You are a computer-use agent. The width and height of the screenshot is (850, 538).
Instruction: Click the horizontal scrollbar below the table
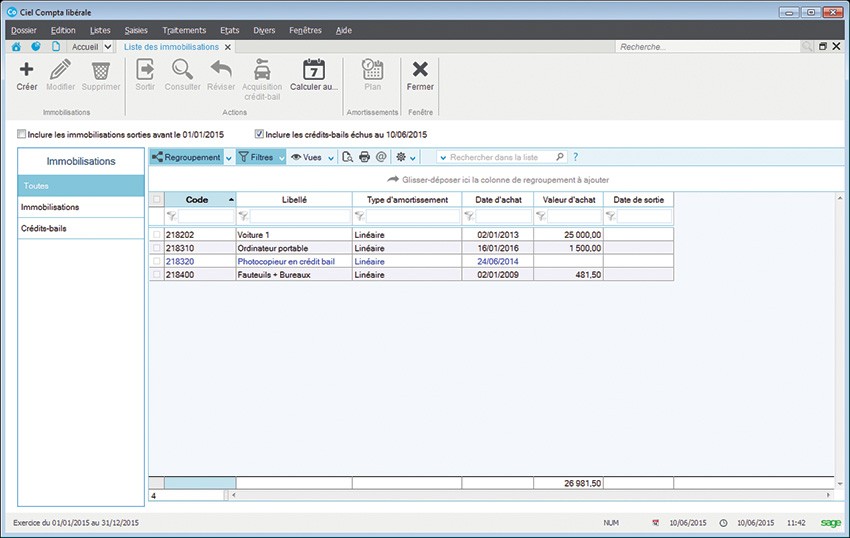pos(531,495)
